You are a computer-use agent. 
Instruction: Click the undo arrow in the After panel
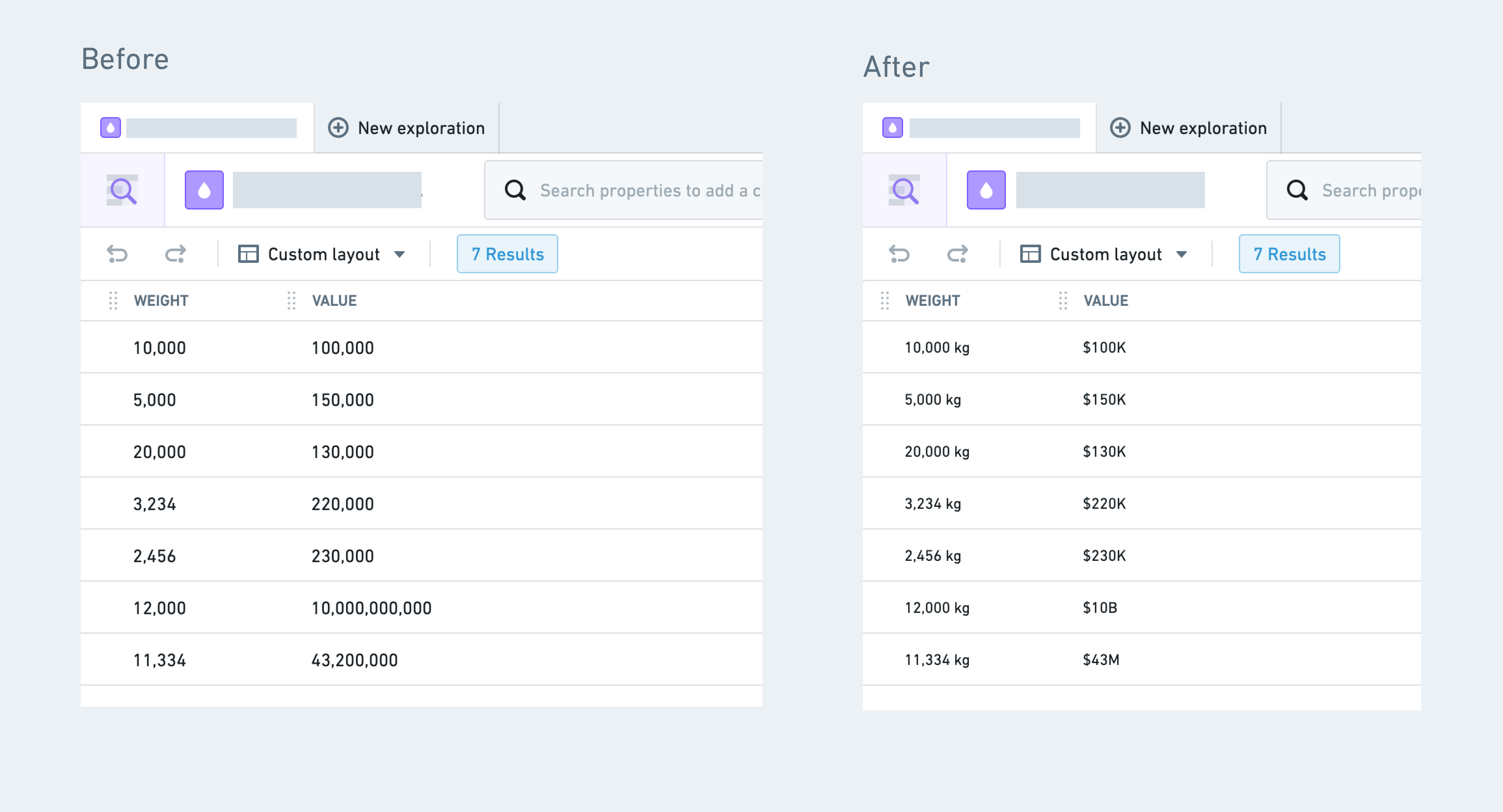[x=899, y=254]
